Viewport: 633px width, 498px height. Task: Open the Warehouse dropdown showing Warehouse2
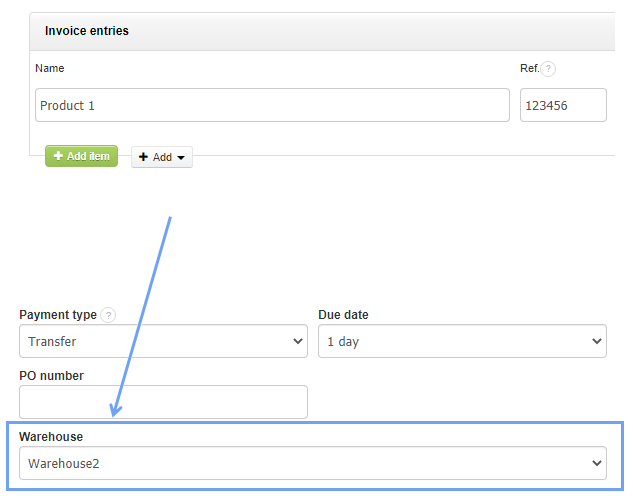point(313,463)
